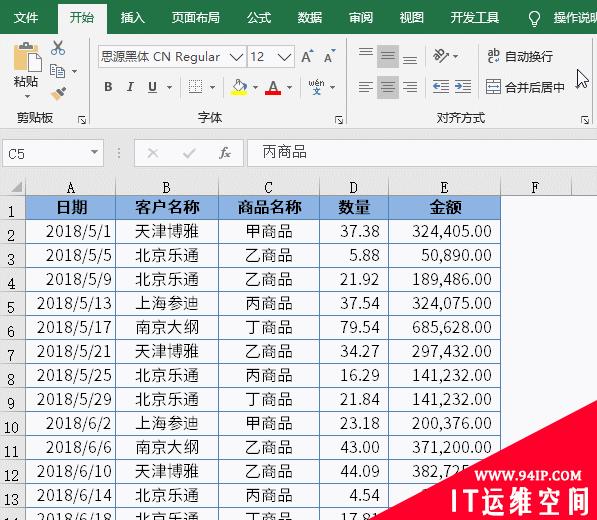
Task: Switch to the 数据 tab
Action: [x=310, y=18]
